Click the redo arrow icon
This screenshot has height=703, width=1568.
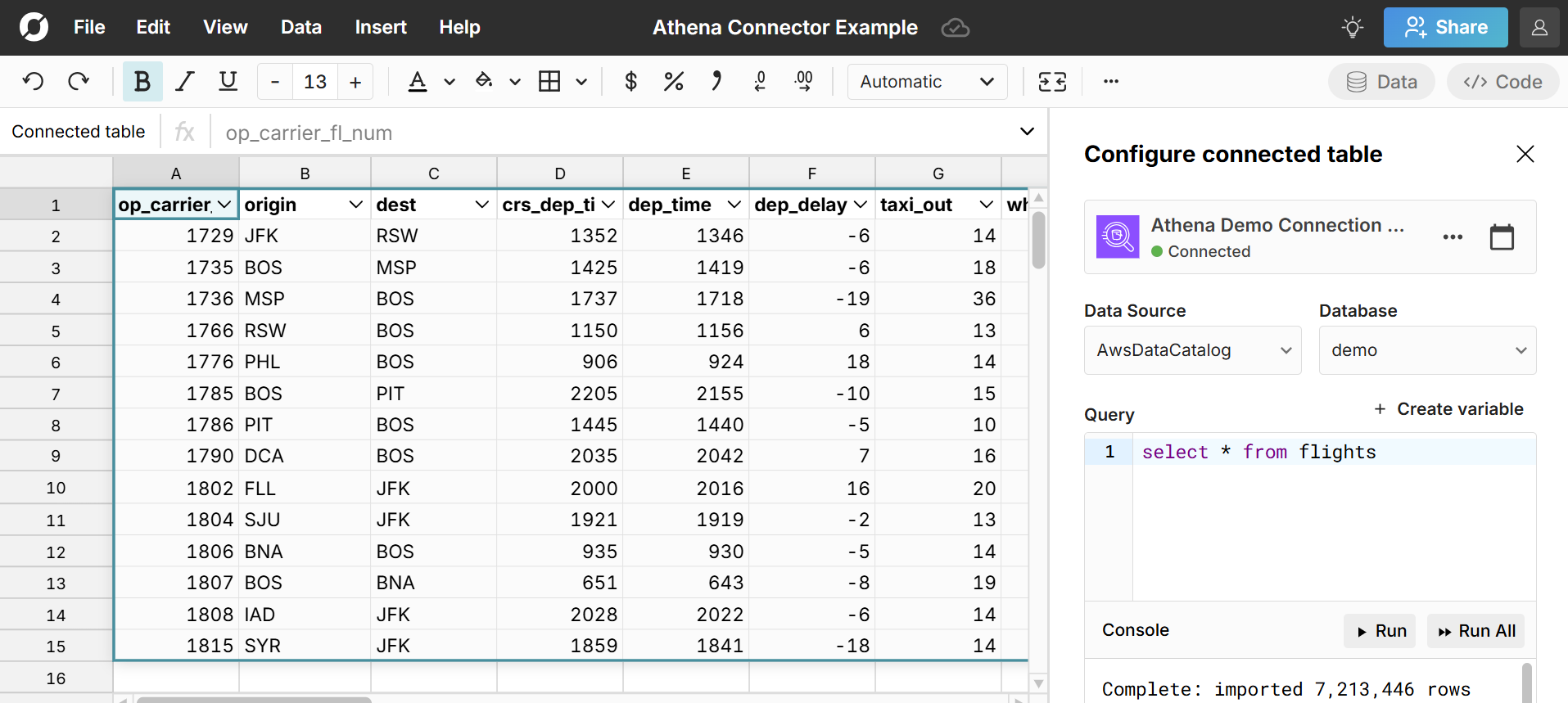pyautogui.click(x=79, y=82)
